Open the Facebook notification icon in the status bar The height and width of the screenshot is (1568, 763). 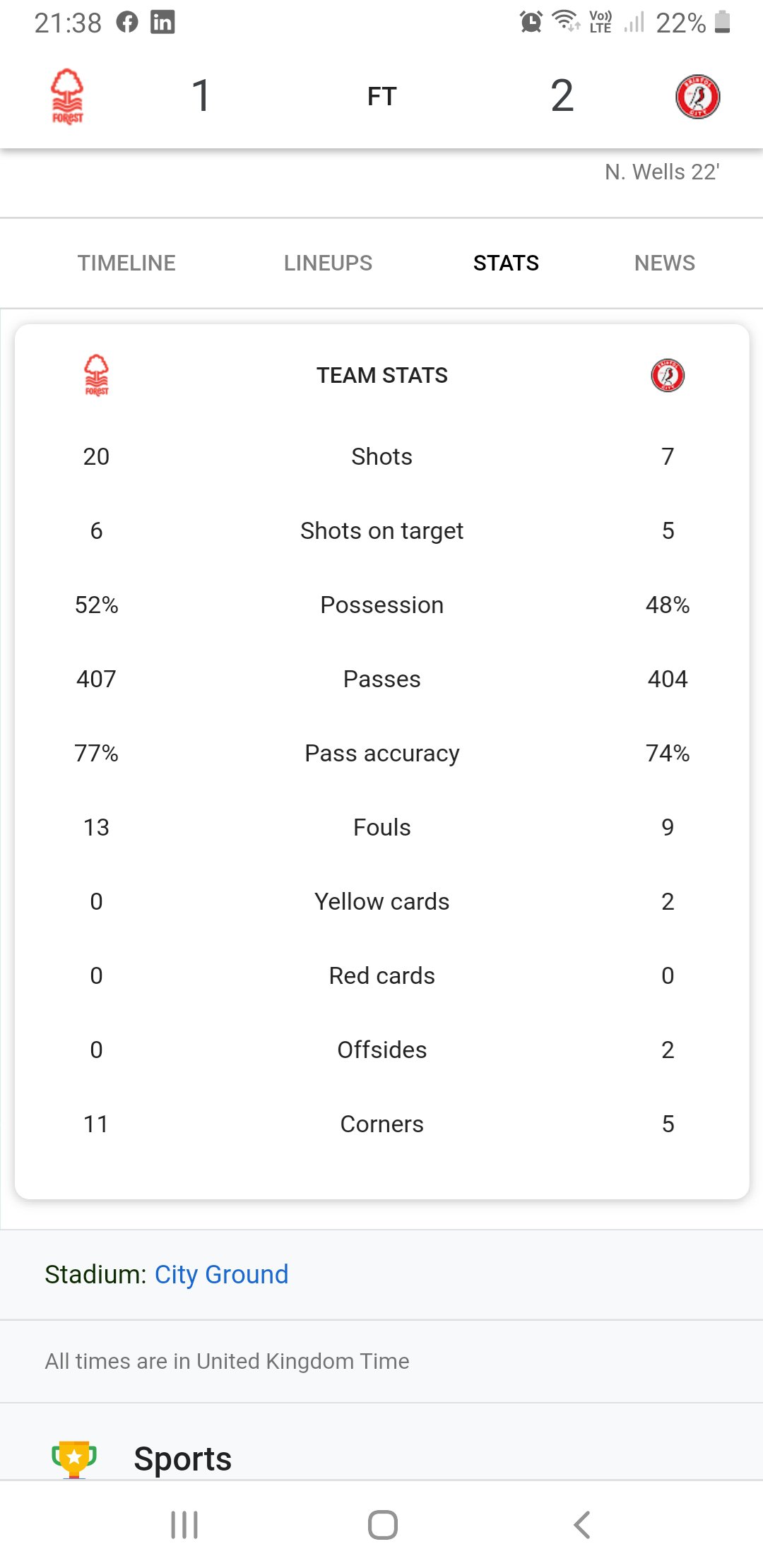[127, 23]
